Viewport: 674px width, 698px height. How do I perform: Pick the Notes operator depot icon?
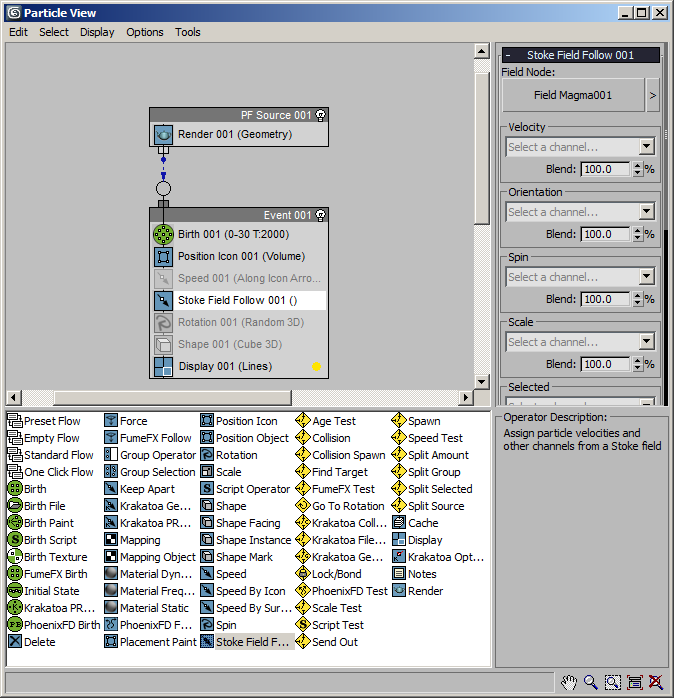pyautogui.click(x=399, y=574)
